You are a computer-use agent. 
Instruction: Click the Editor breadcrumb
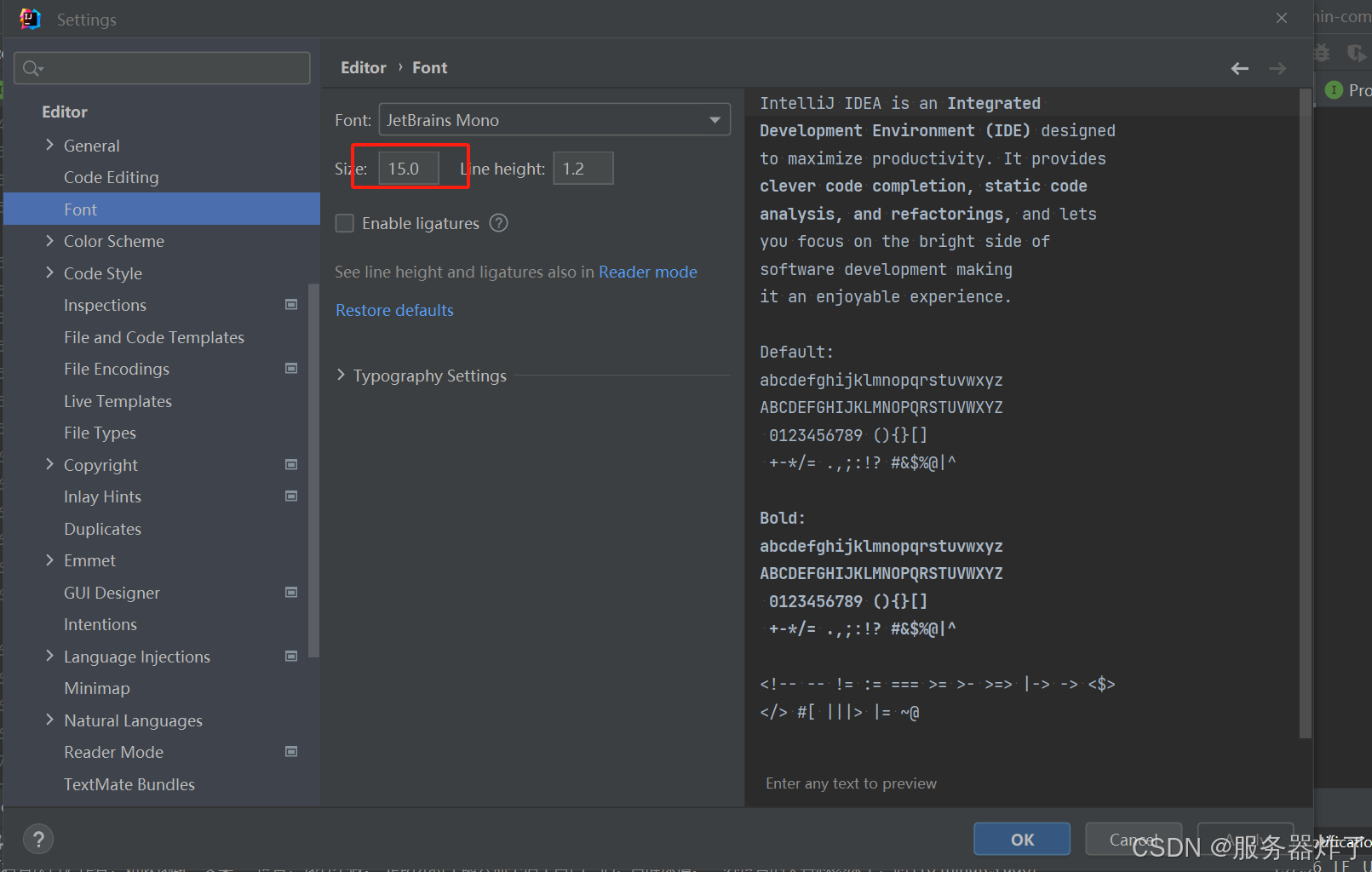point(364,67)
